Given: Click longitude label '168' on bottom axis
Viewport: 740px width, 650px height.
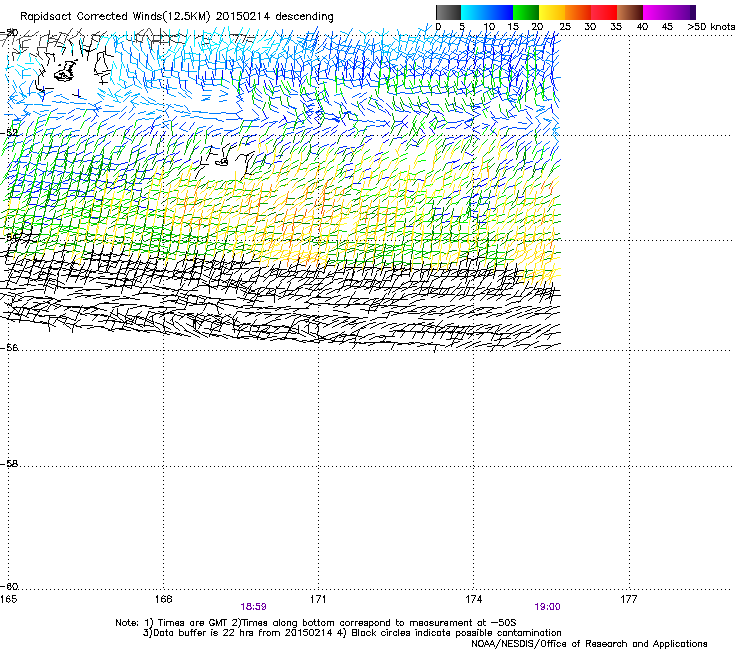Looking at the screenshot, I should coord(163,599).
